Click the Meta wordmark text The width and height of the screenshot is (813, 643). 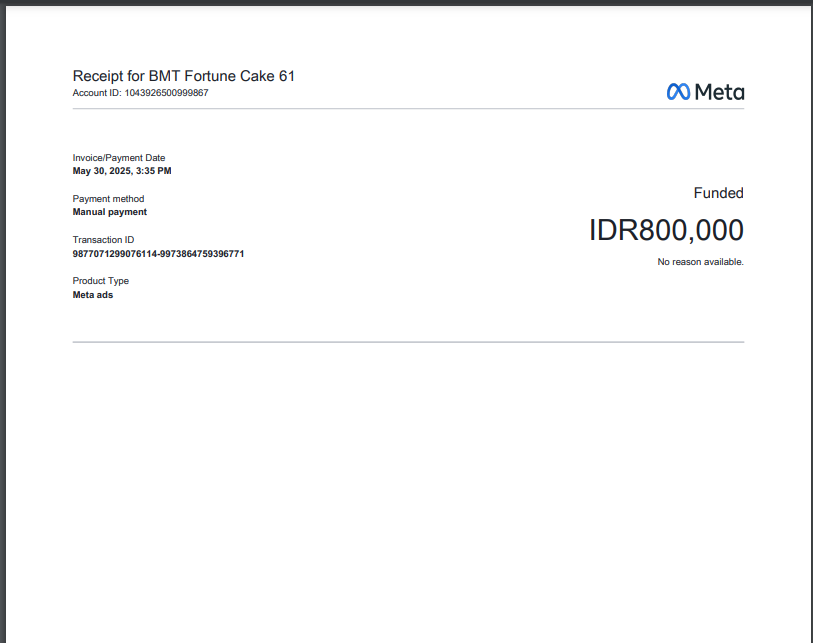pos(719,92)
